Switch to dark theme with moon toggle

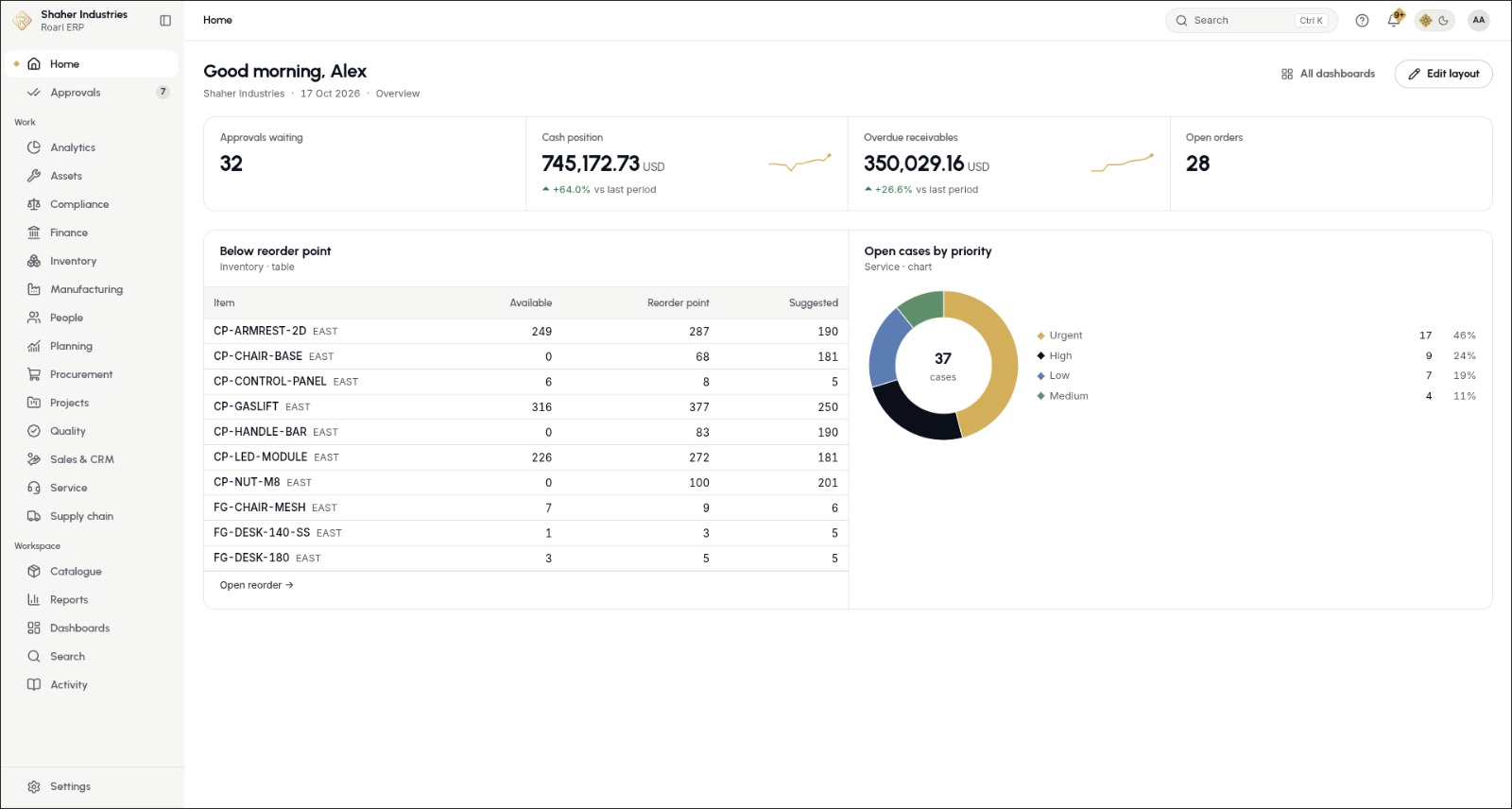tap(1443, 20)
